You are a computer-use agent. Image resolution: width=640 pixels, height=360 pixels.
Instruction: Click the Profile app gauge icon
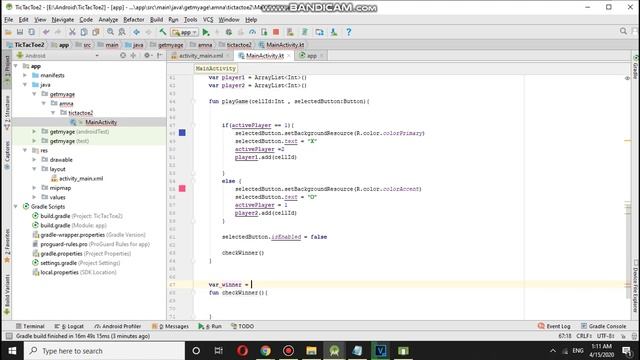click(x=252, y=32)
